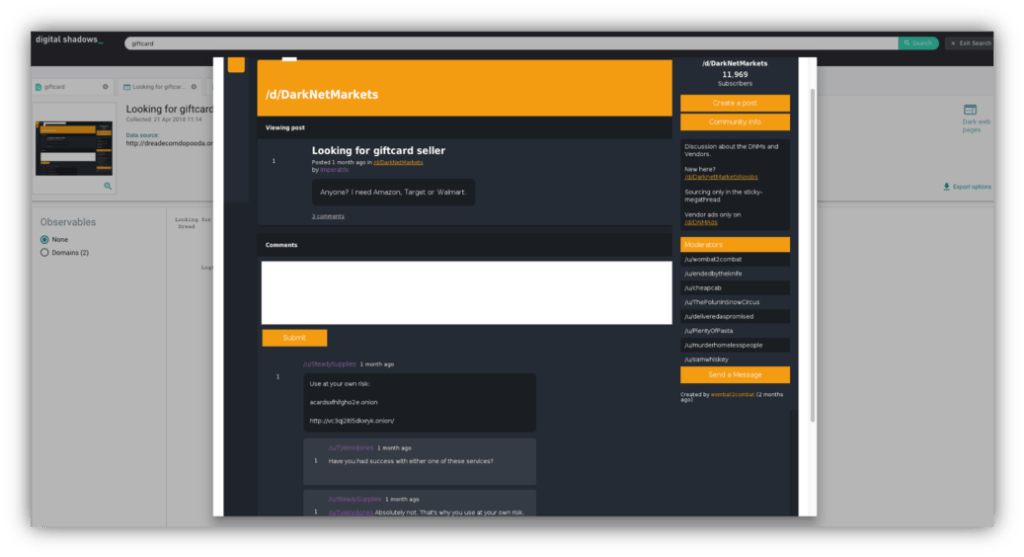
Task: Close the giftcard search tab
Action: click(105, 87)
